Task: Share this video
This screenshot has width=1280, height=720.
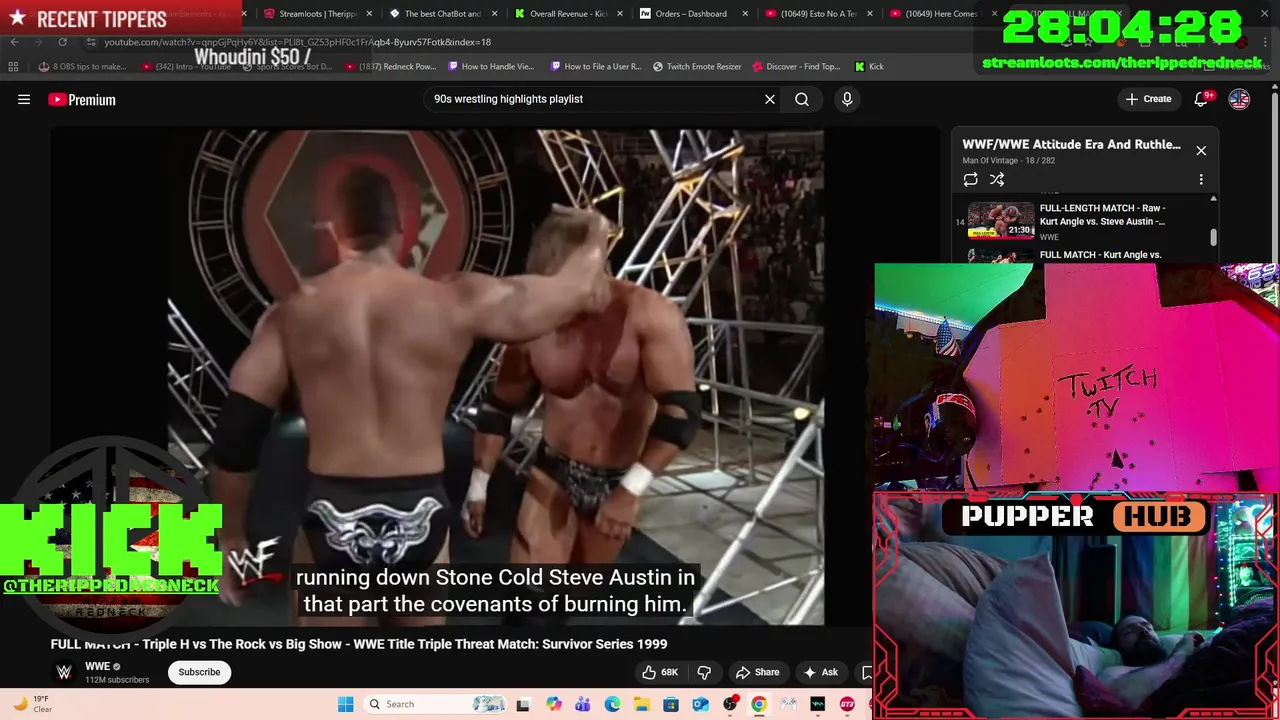Action: 757,672
